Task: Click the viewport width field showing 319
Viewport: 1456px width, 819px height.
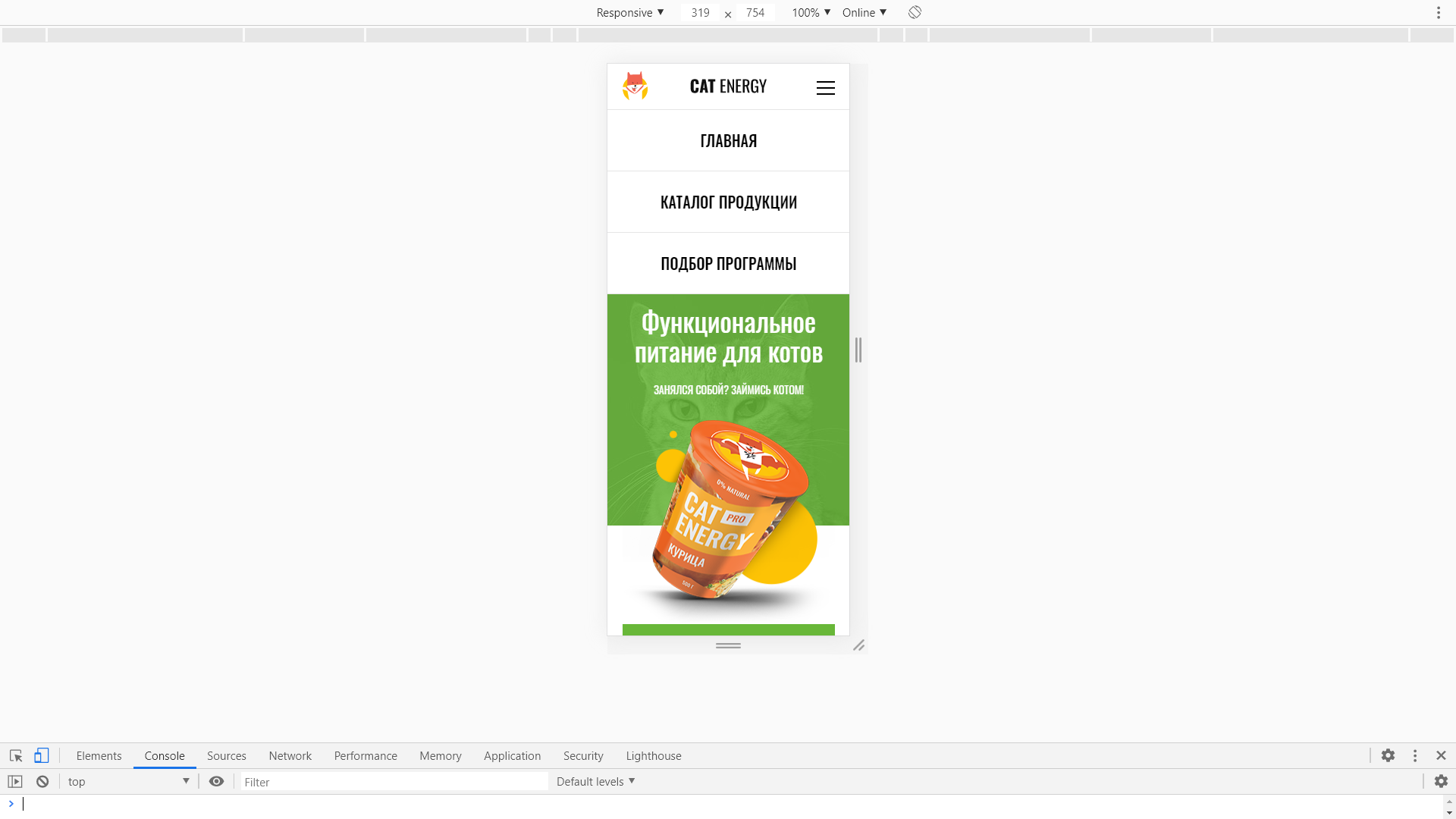Action: tap(700, 13)
